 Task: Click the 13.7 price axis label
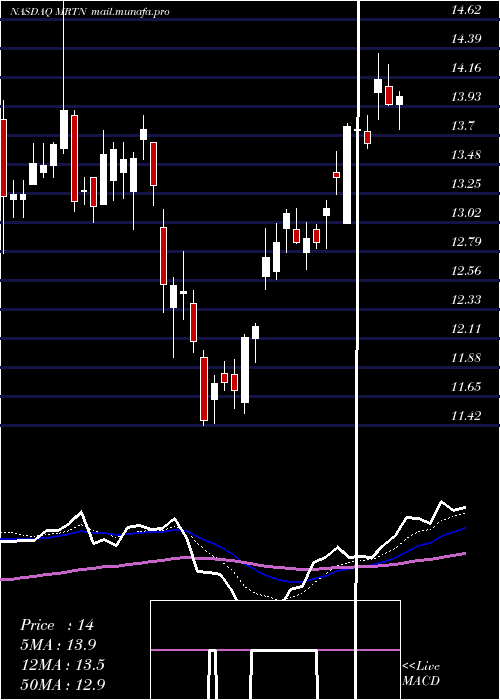tap(462, 125)
